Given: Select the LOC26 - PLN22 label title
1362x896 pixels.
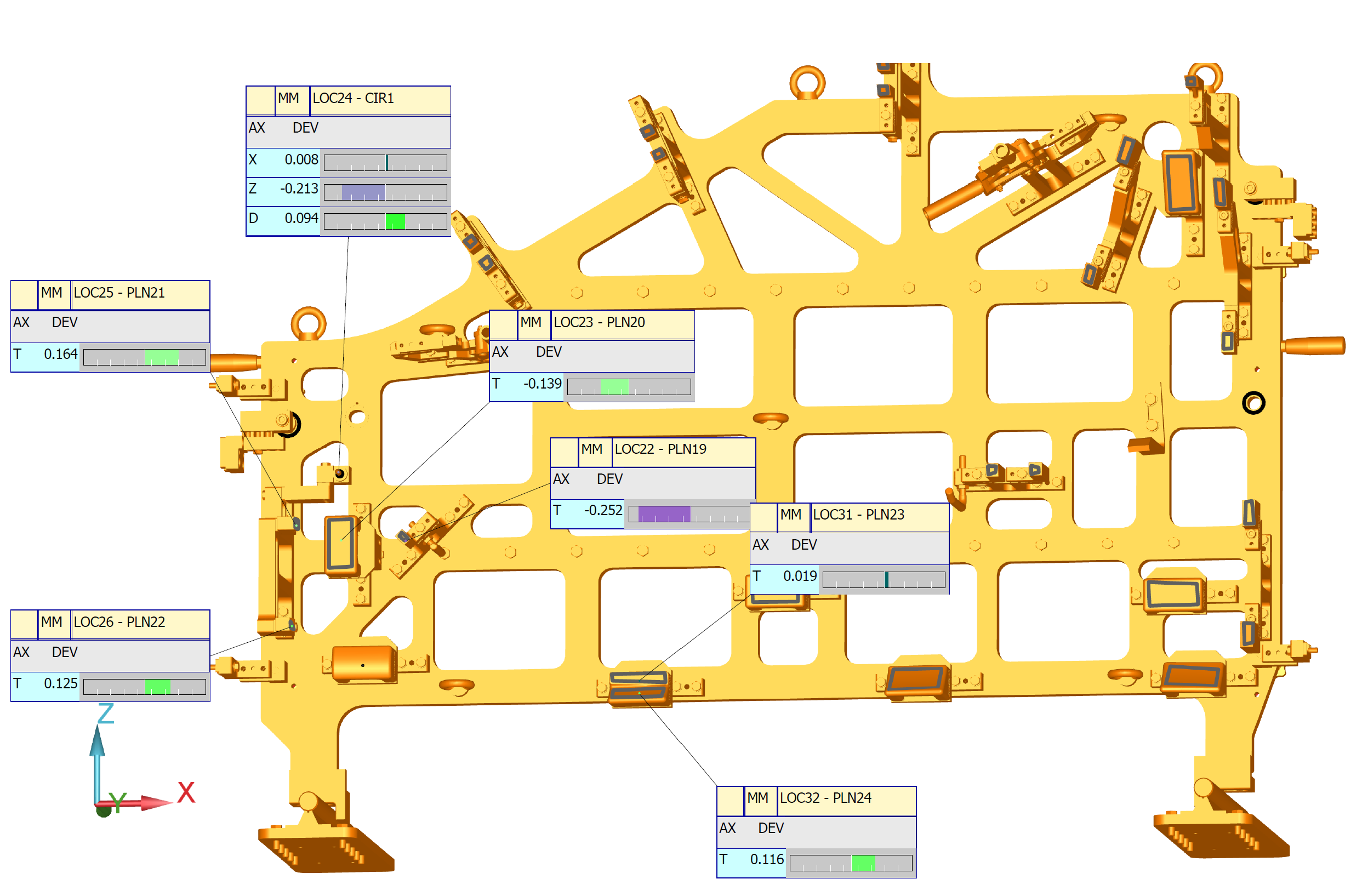Looking at the screenshot, I should (119, 623).
